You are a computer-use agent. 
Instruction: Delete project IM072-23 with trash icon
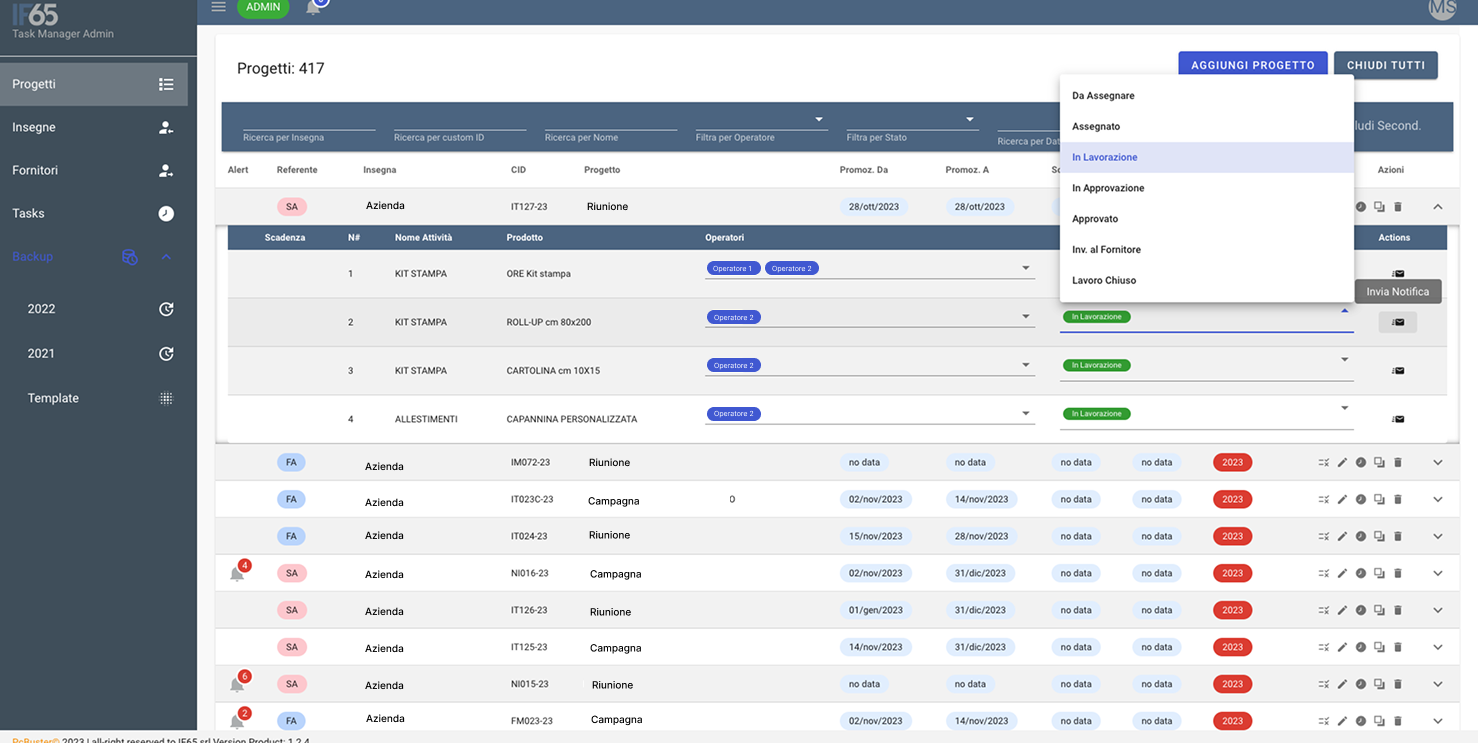click(x=1398, y=462)
